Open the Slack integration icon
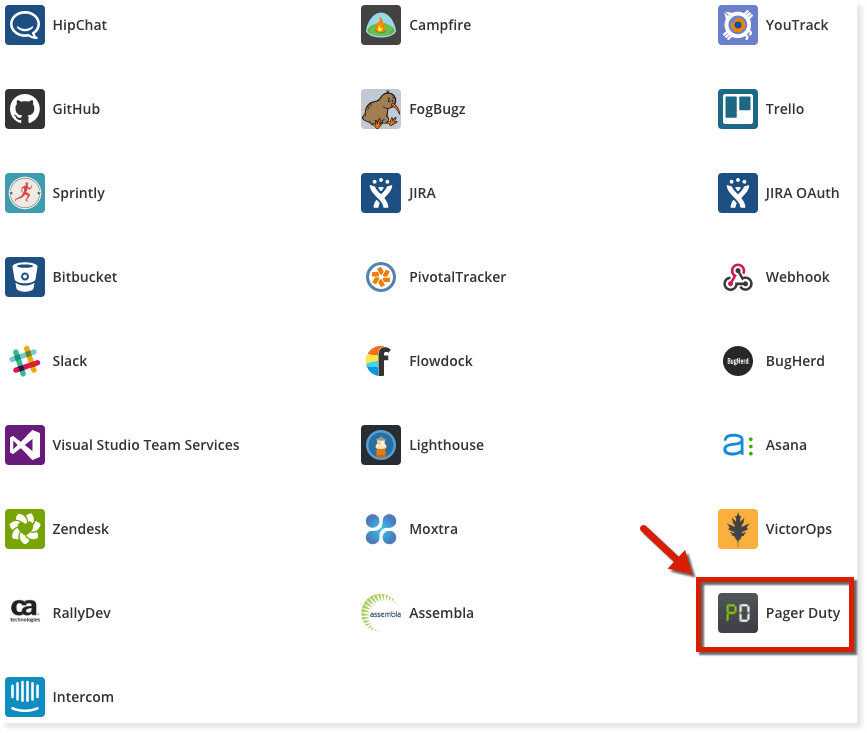Image resolution: width=867 pixels, height=733 pixels. pyautogui.click(x=24, y=361)
